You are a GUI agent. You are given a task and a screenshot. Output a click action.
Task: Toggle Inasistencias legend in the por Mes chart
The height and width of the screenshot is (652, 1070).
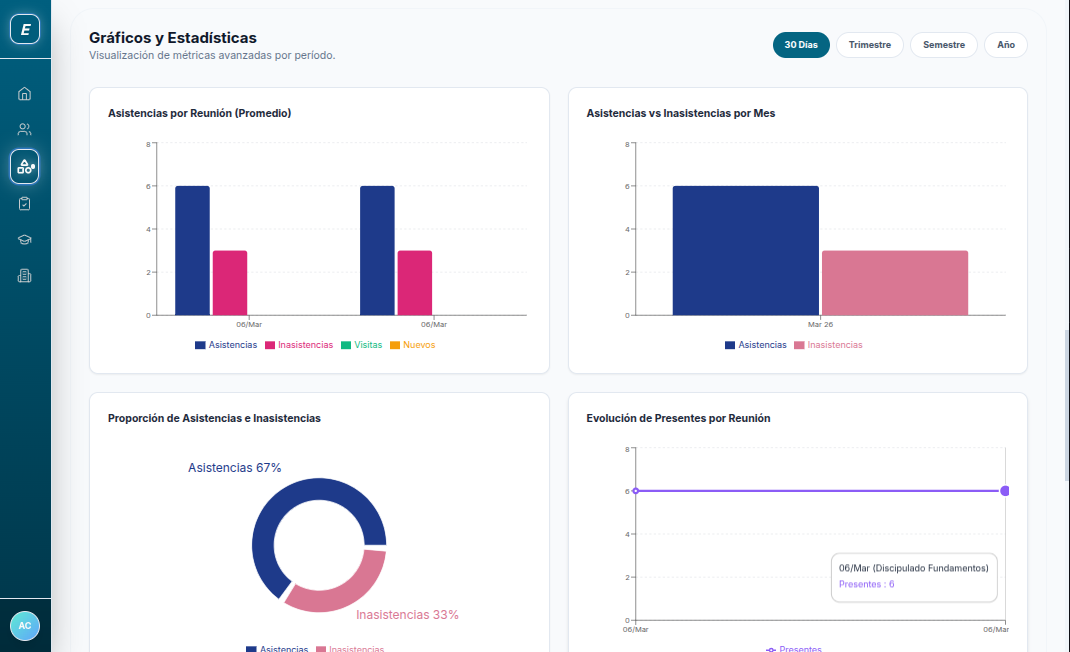(x=828, y=345)
